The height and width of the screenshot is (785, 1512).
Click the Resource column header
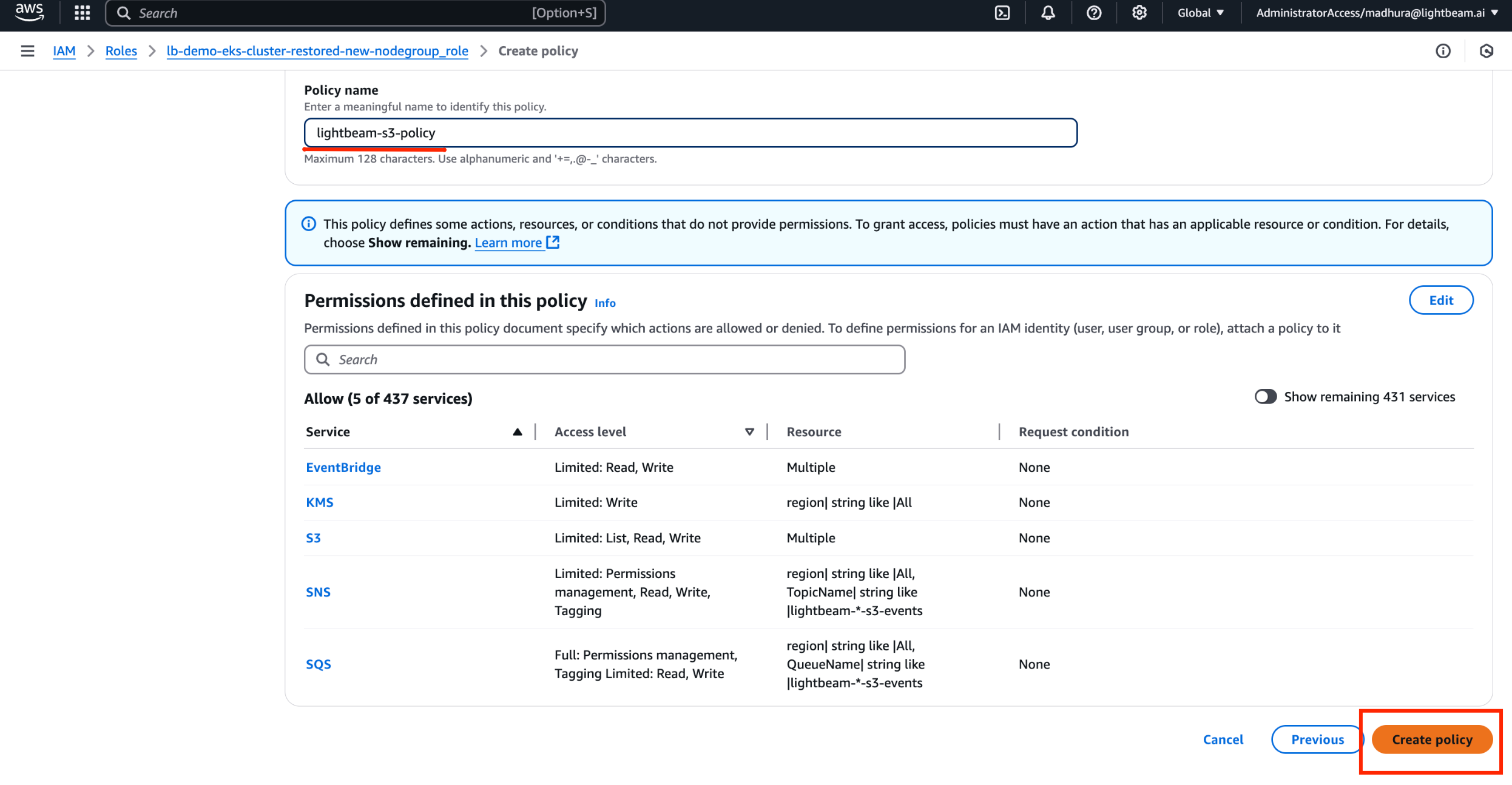click(x=814, y=432)
